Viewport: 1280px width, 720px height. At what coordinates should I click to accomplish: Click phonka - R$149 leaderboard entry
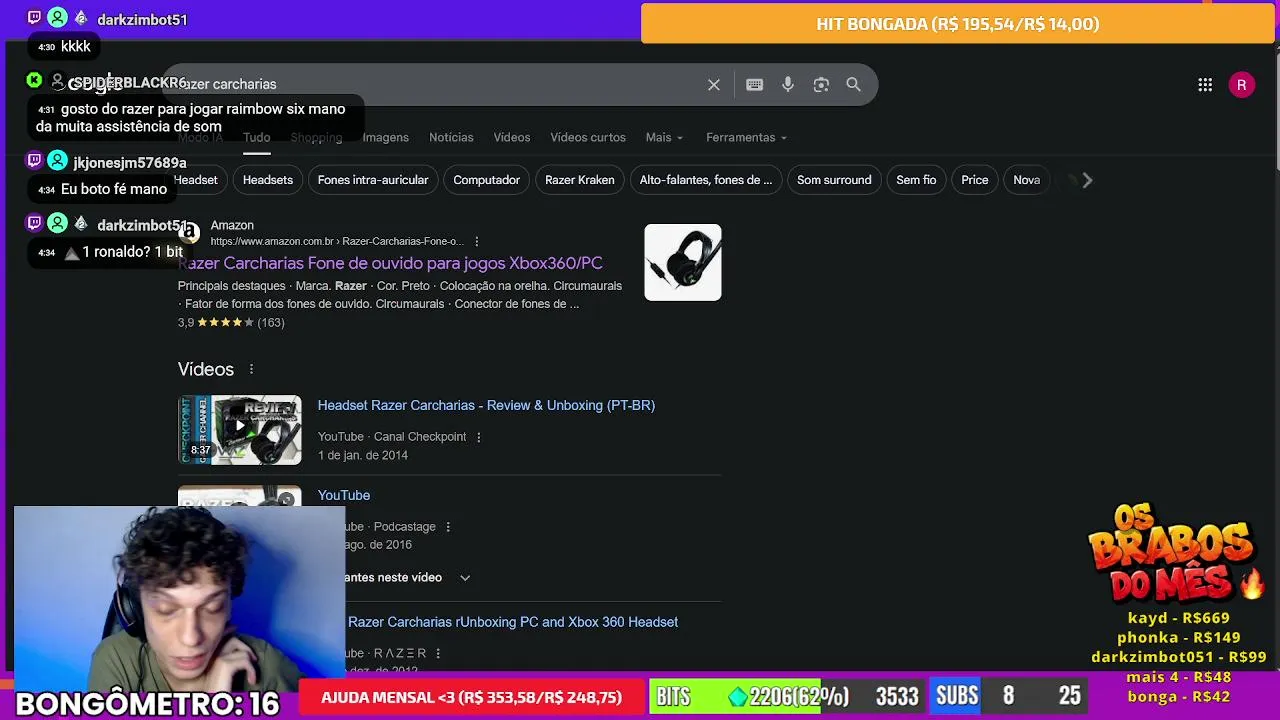(1179, 637)
